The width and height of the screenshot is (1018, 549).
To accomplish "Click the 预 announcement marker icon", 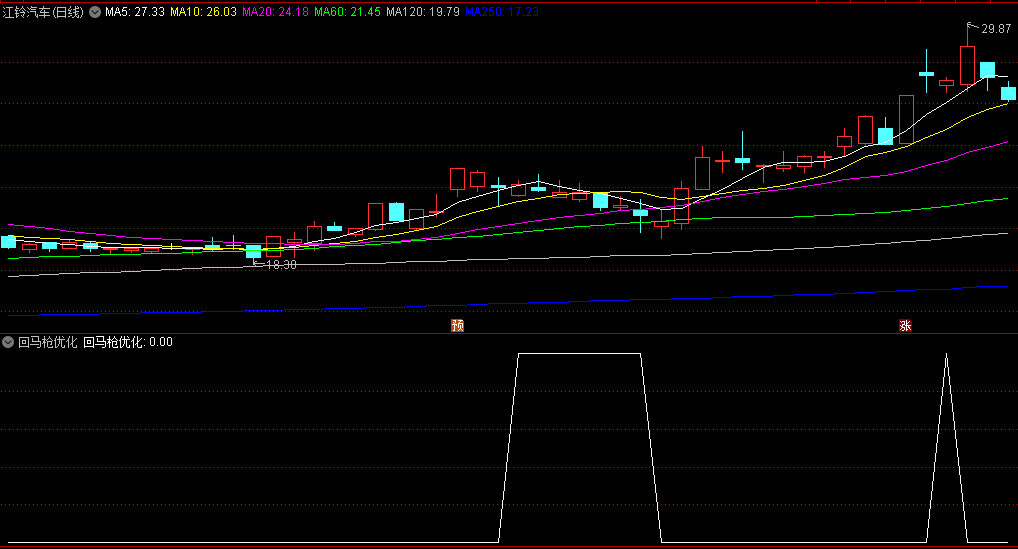I will click(458, 325).
